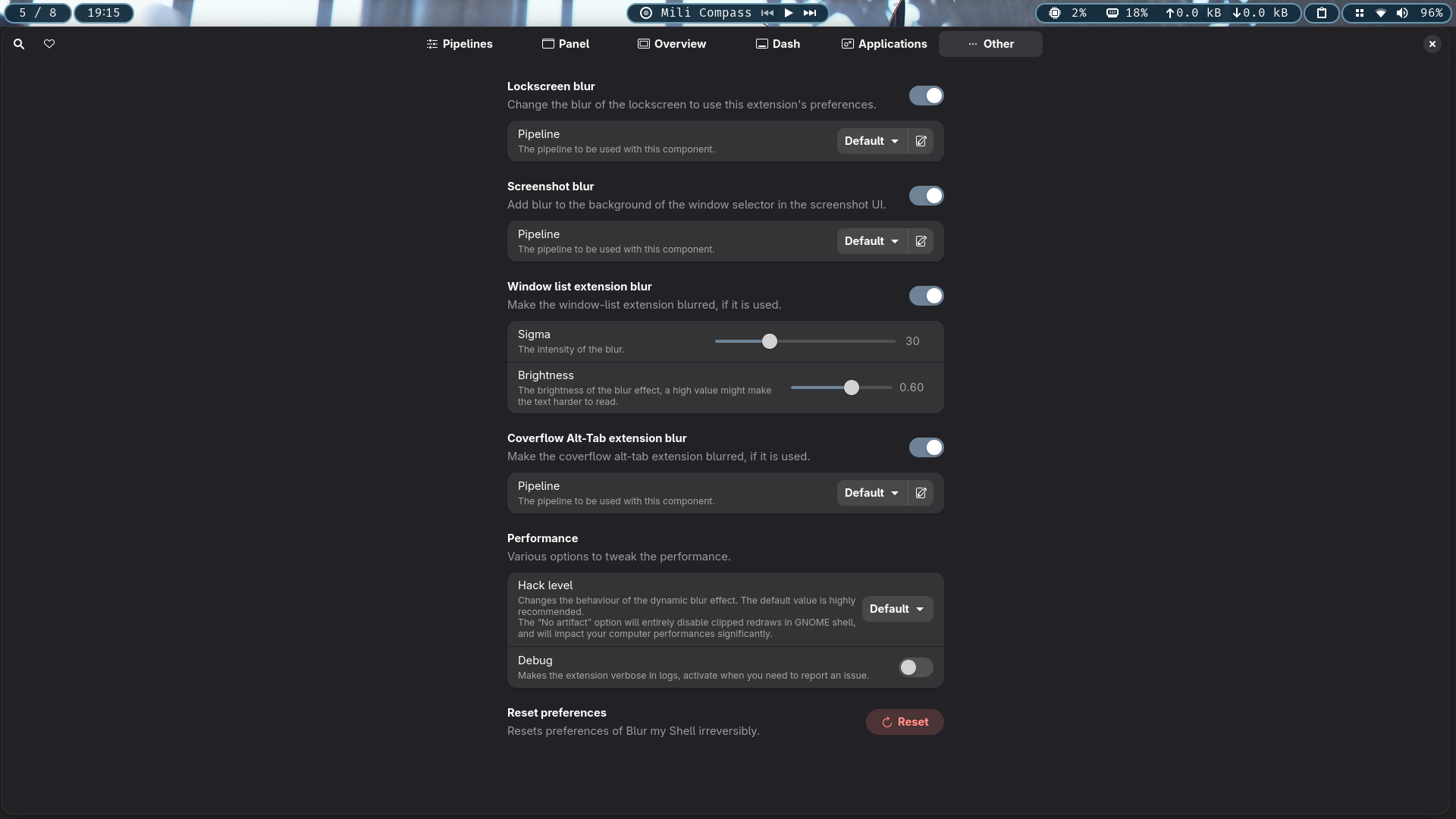
Task: Open the Applications tab
Action: [x=884, y=44]
